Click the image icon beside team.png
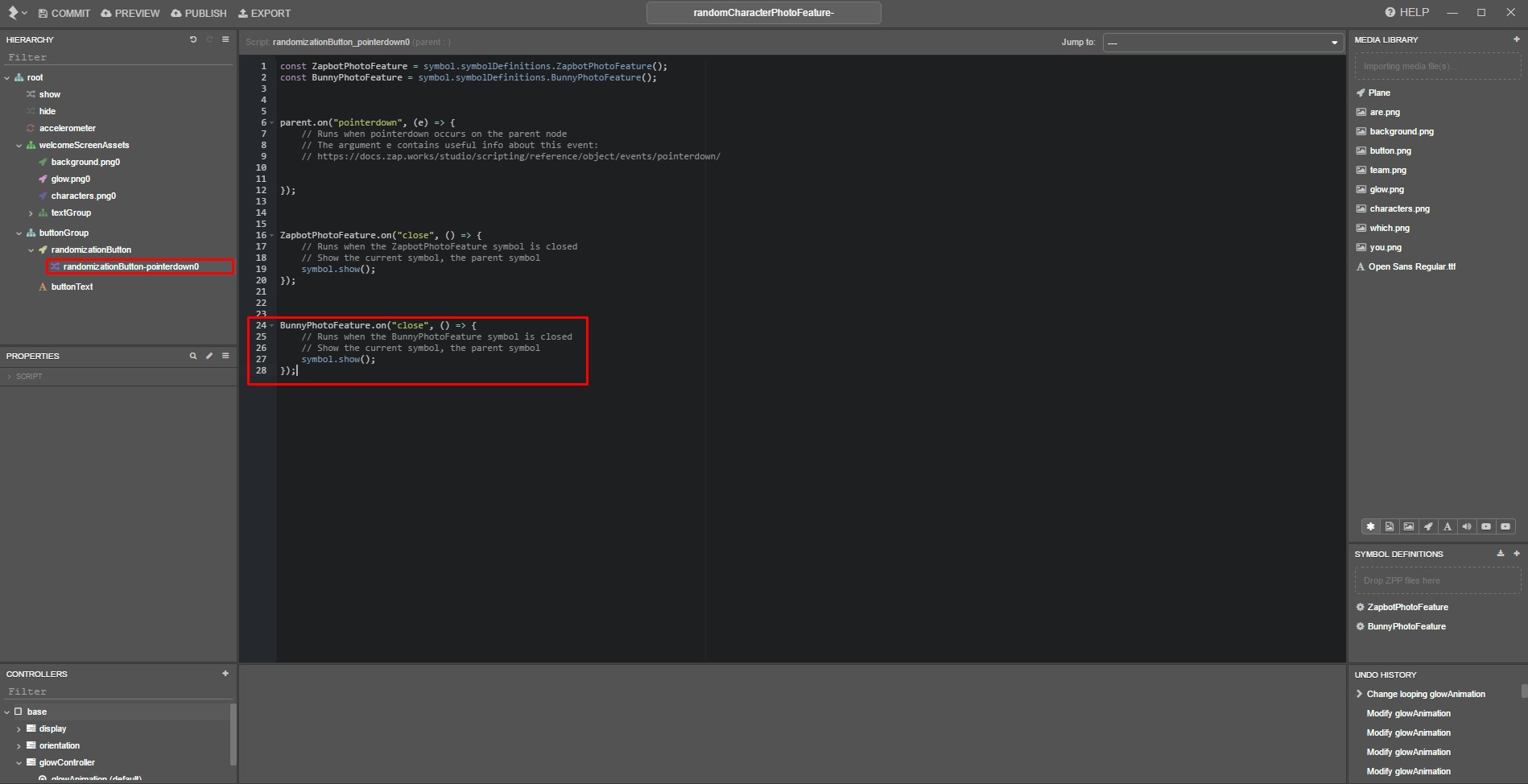This screenshot has height=784, width=1528. click(1361, 170)
